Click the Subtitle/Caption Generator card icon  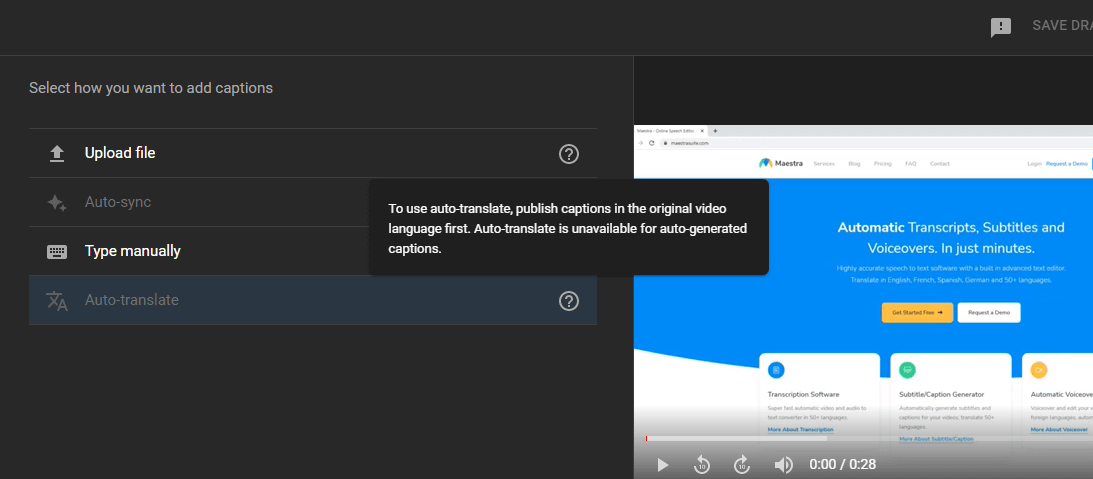(908, 370)
